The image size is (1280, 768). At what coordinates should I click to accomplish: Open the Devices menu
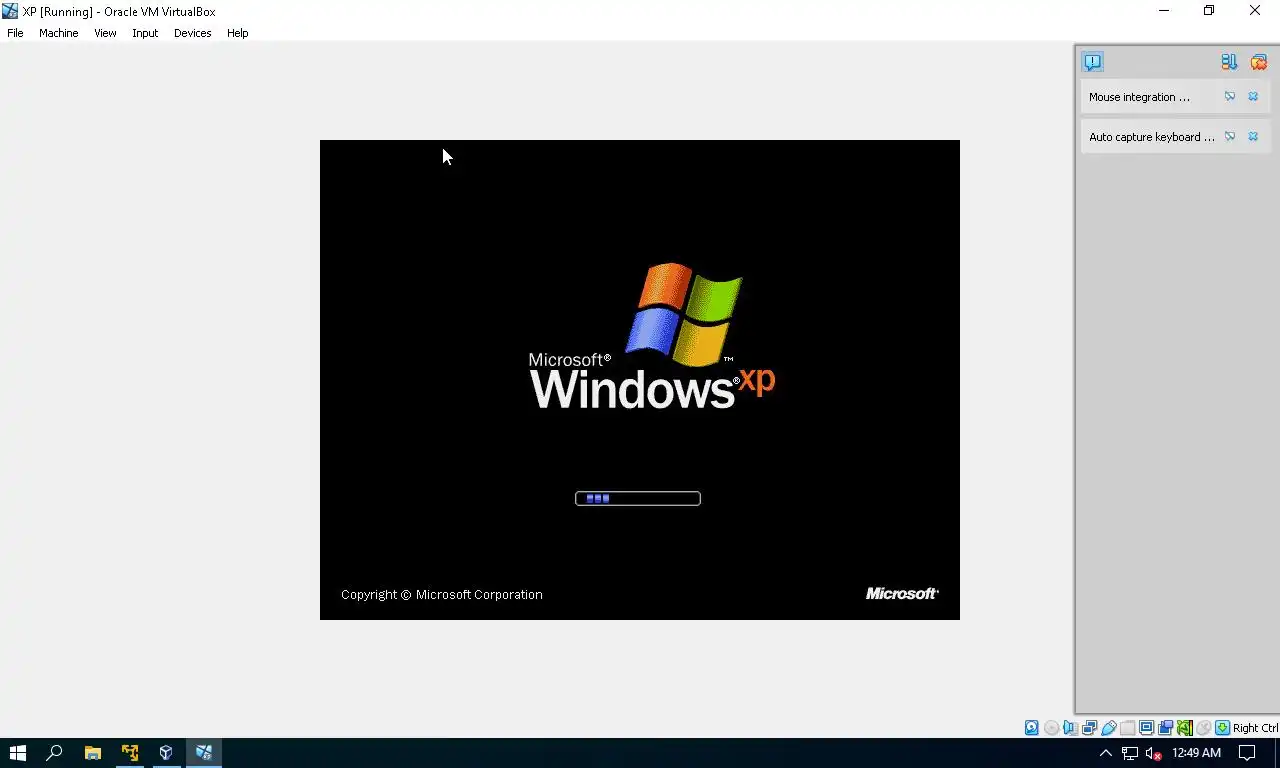[x=192, y=33]
